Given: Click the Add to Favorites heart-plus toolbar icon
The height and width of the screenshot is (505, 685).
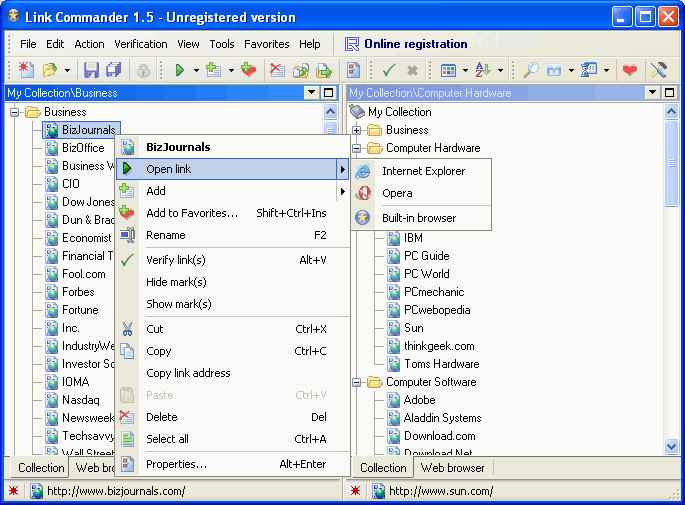Looking at the screenshot, I should (x=249, y=70).
